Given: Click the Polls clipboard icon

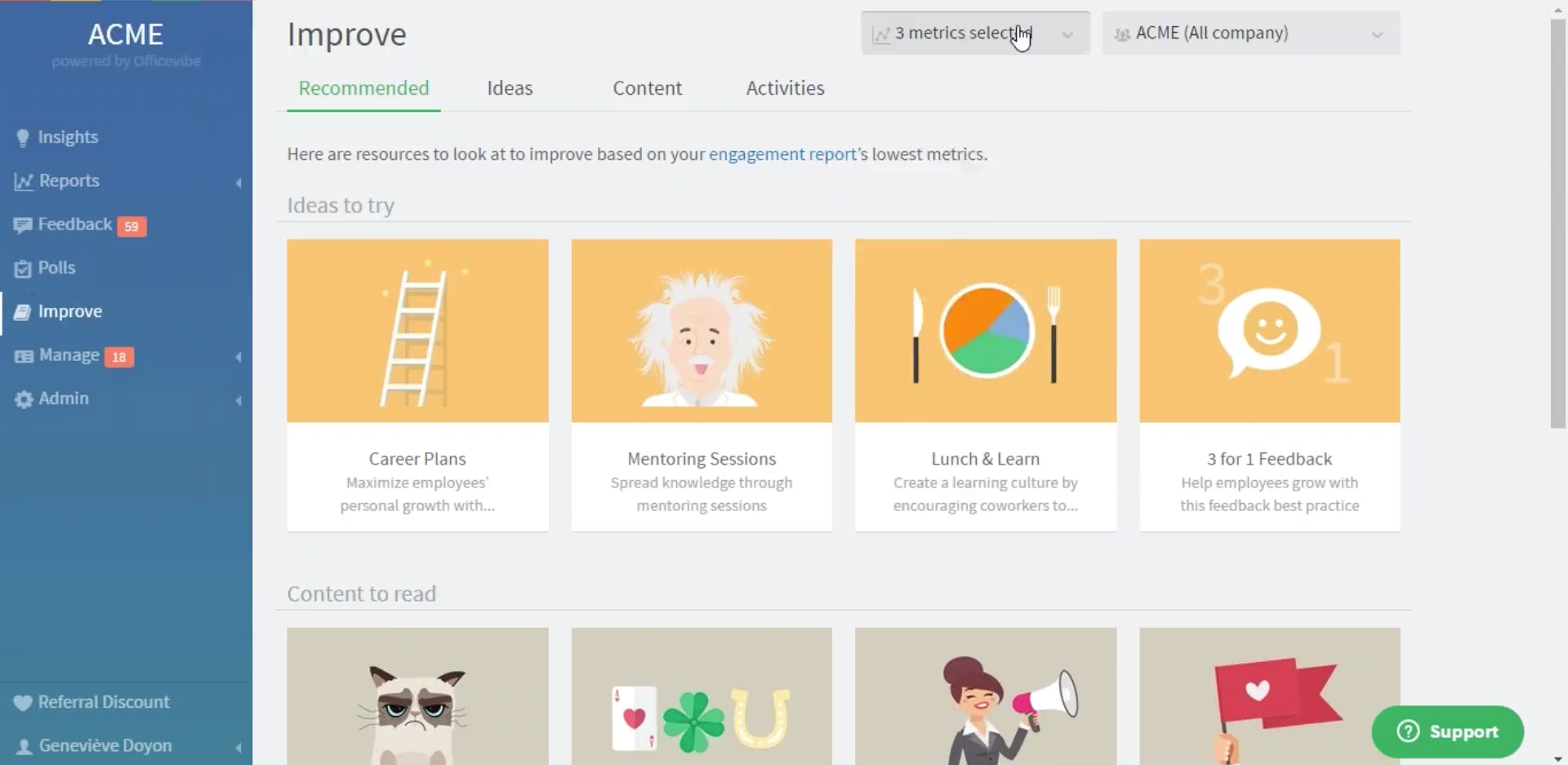Looking at the screenshot, I should click(x=23, y=269).
